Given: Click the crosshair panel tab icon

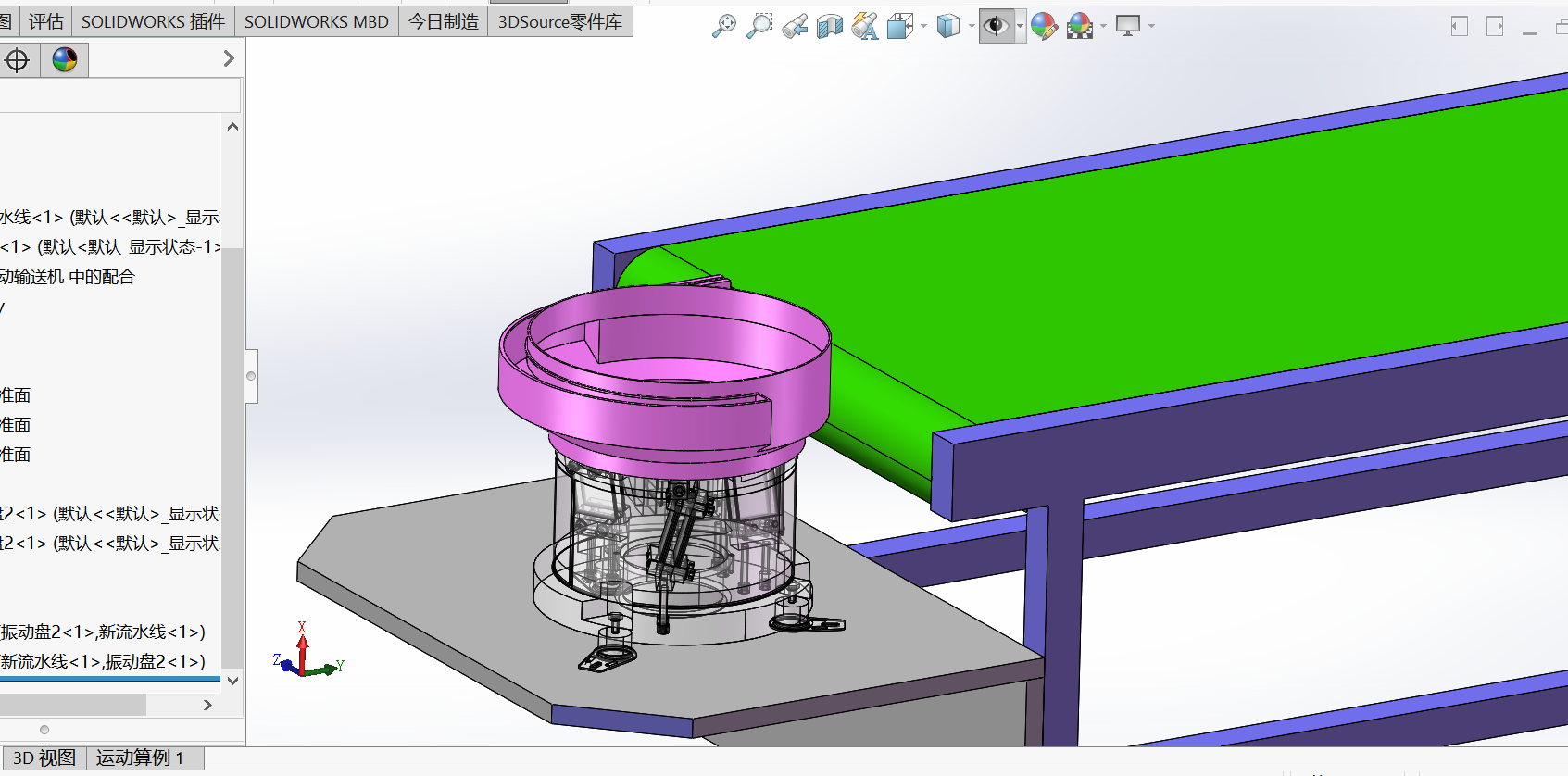Looking at the screenshot, I should tap(17, 60).
